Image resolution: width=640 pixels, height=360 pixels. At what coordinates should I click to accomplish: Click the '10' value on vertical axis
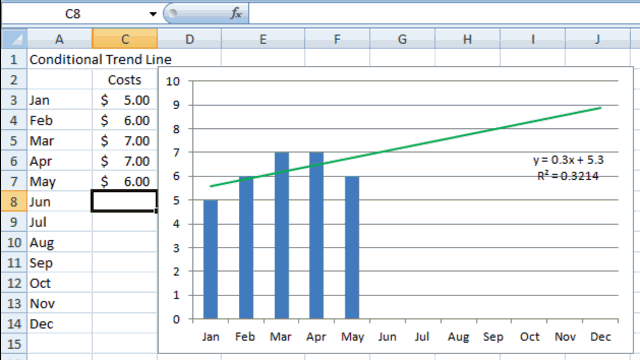click(x=173, y=81)
